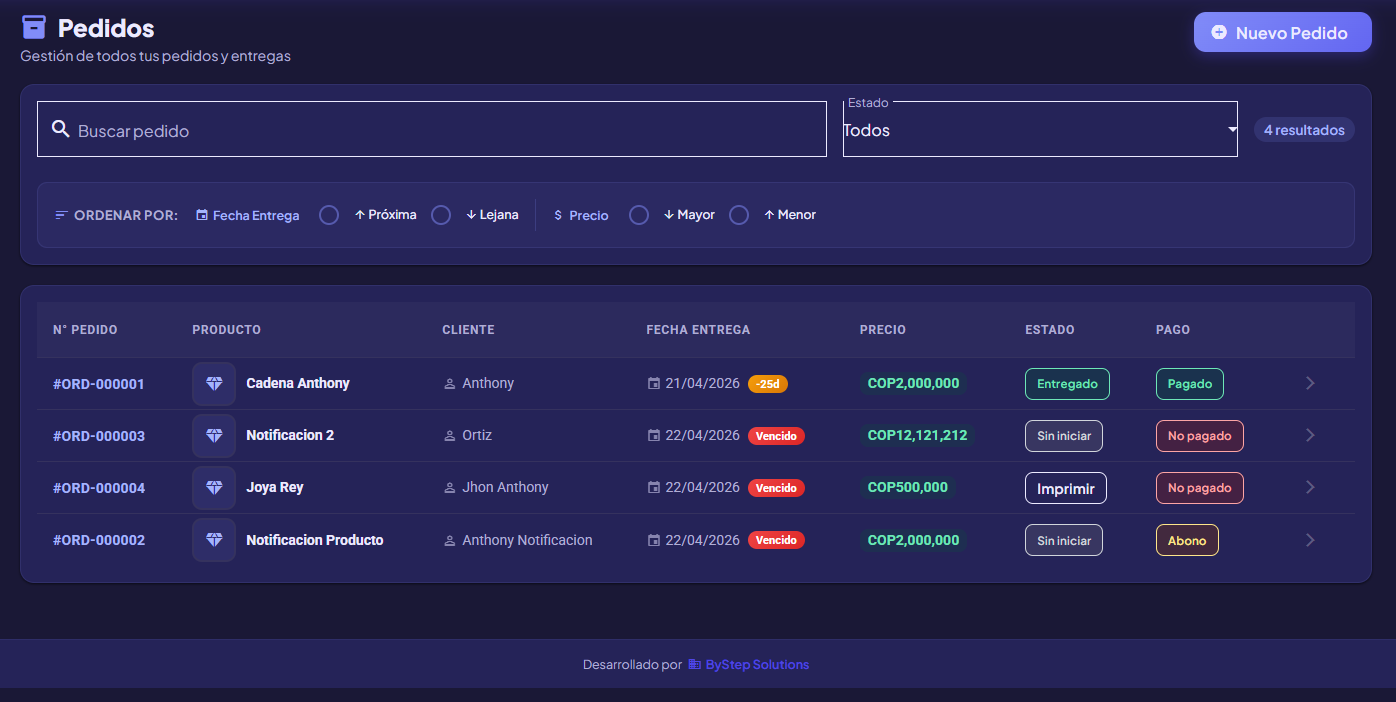Click the calendar icon in ORD-000003 row
This screenshot has height=702, width=1396.
[x=654, y=436]
